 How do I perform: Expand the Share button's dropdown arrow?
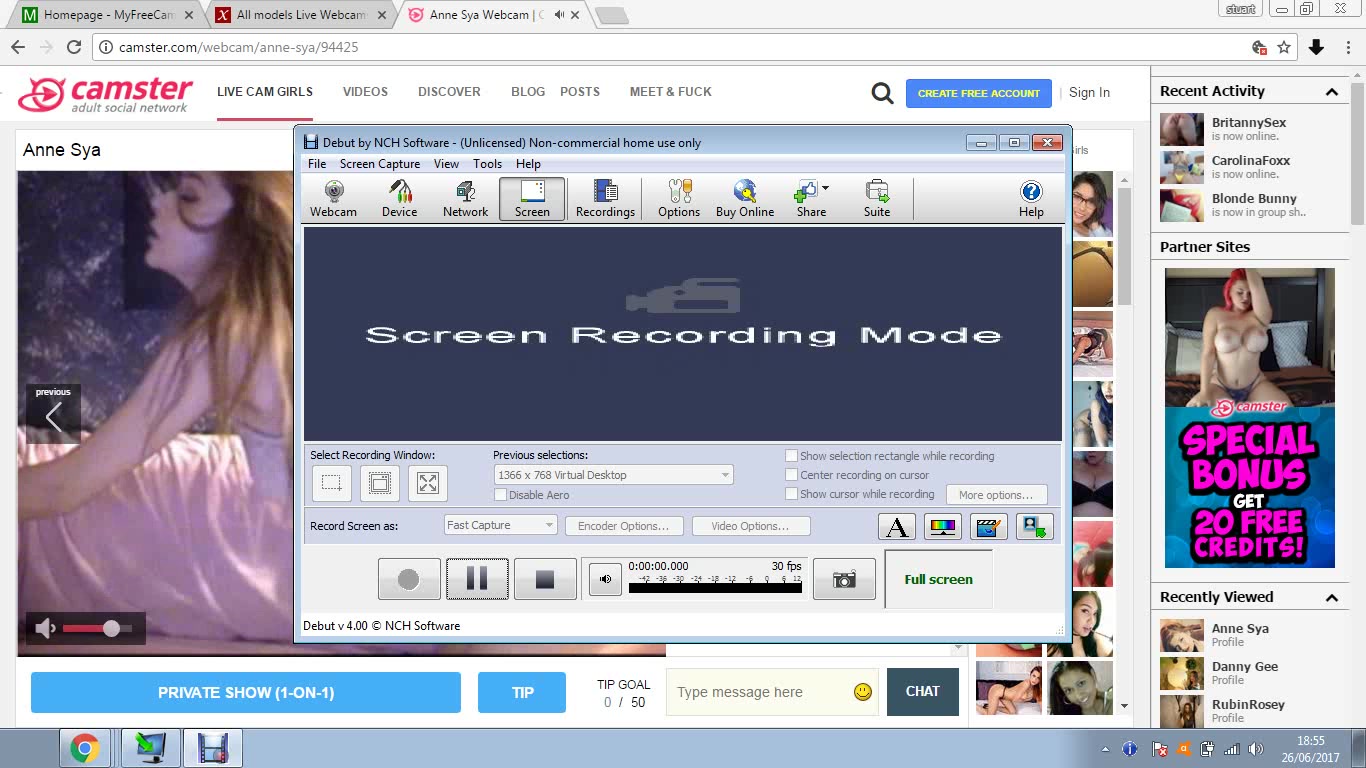point(825,188)
